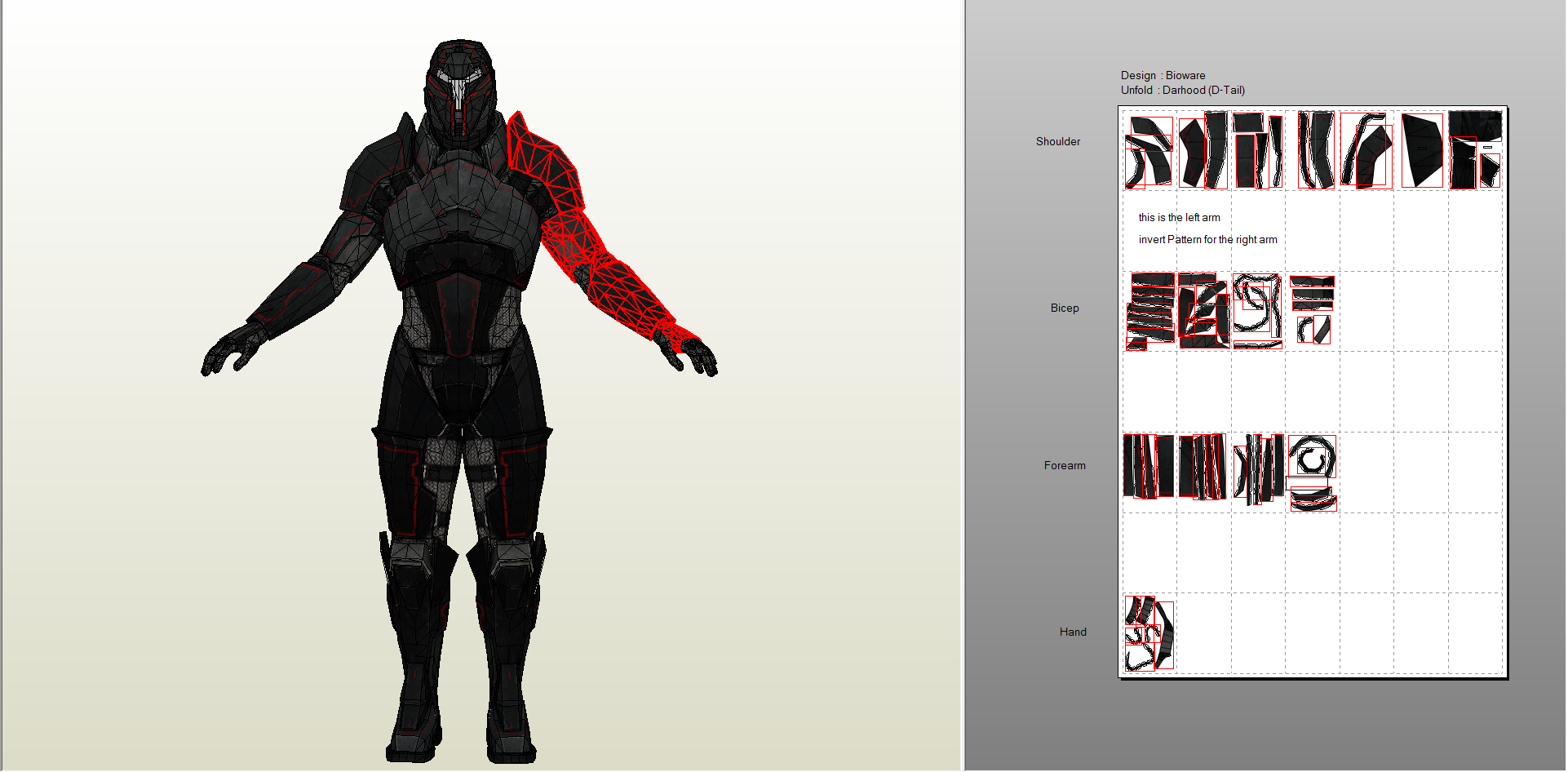Select the Shoulder label
This screenshot has height=772, width=1568.
point(1058,141)
